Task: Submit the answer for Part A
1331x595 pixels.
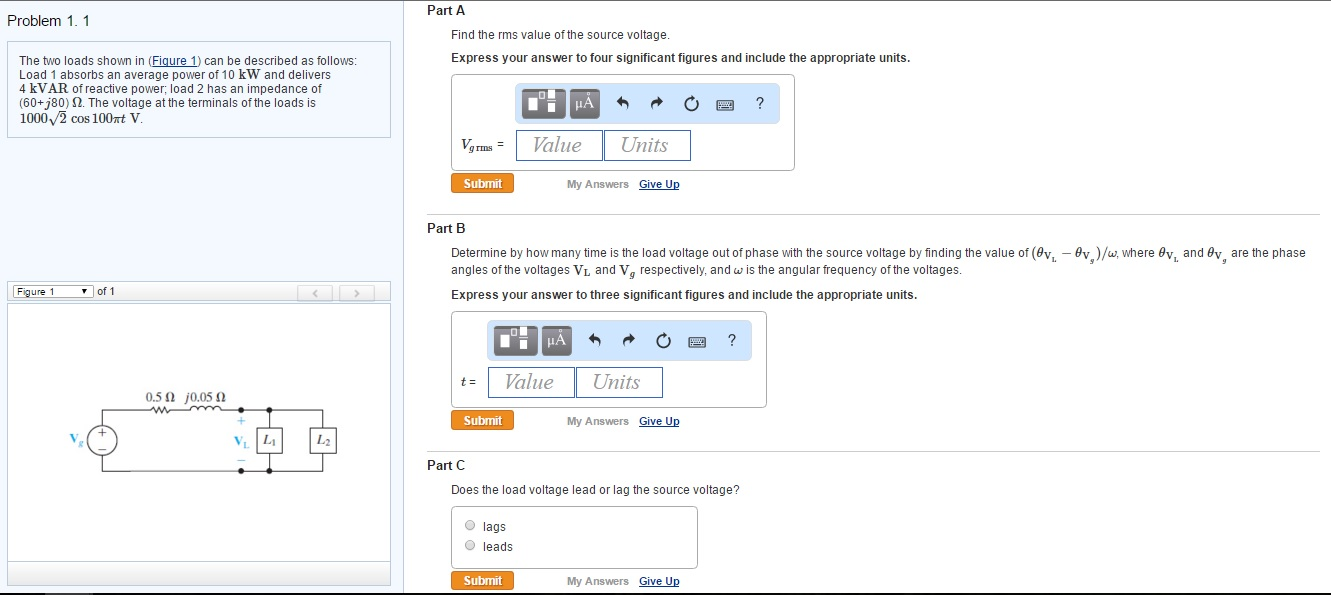Action: pyautogui.click(x=482, y=183)
